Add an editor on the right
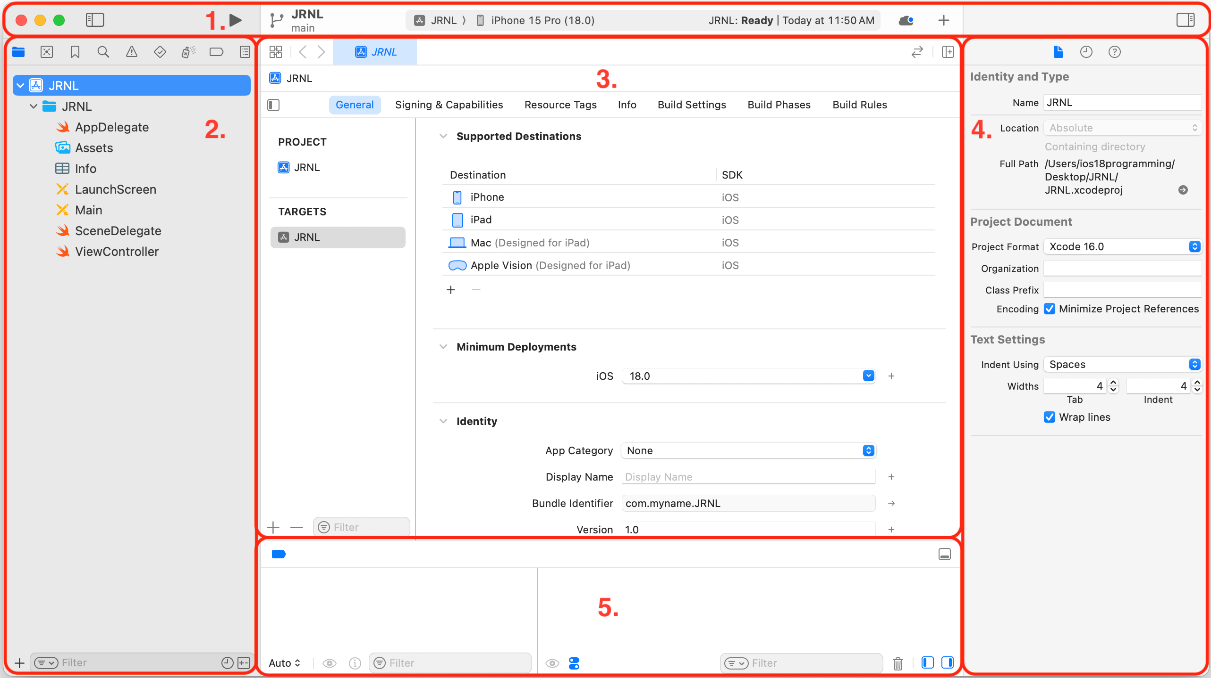The width and height of the screenshot is (1211, 678). click(948, 52)
